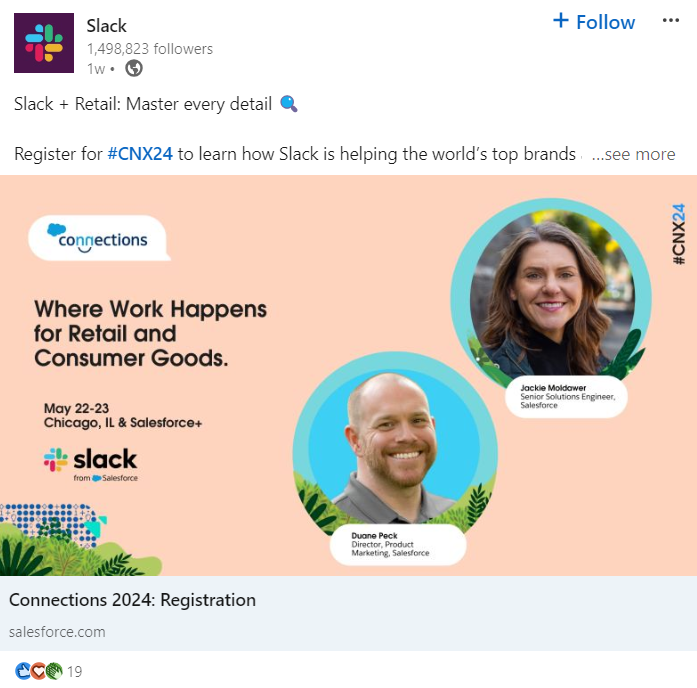
Task: Open the #CNX24 hashtag link
Action: click(x=140, y=154)
